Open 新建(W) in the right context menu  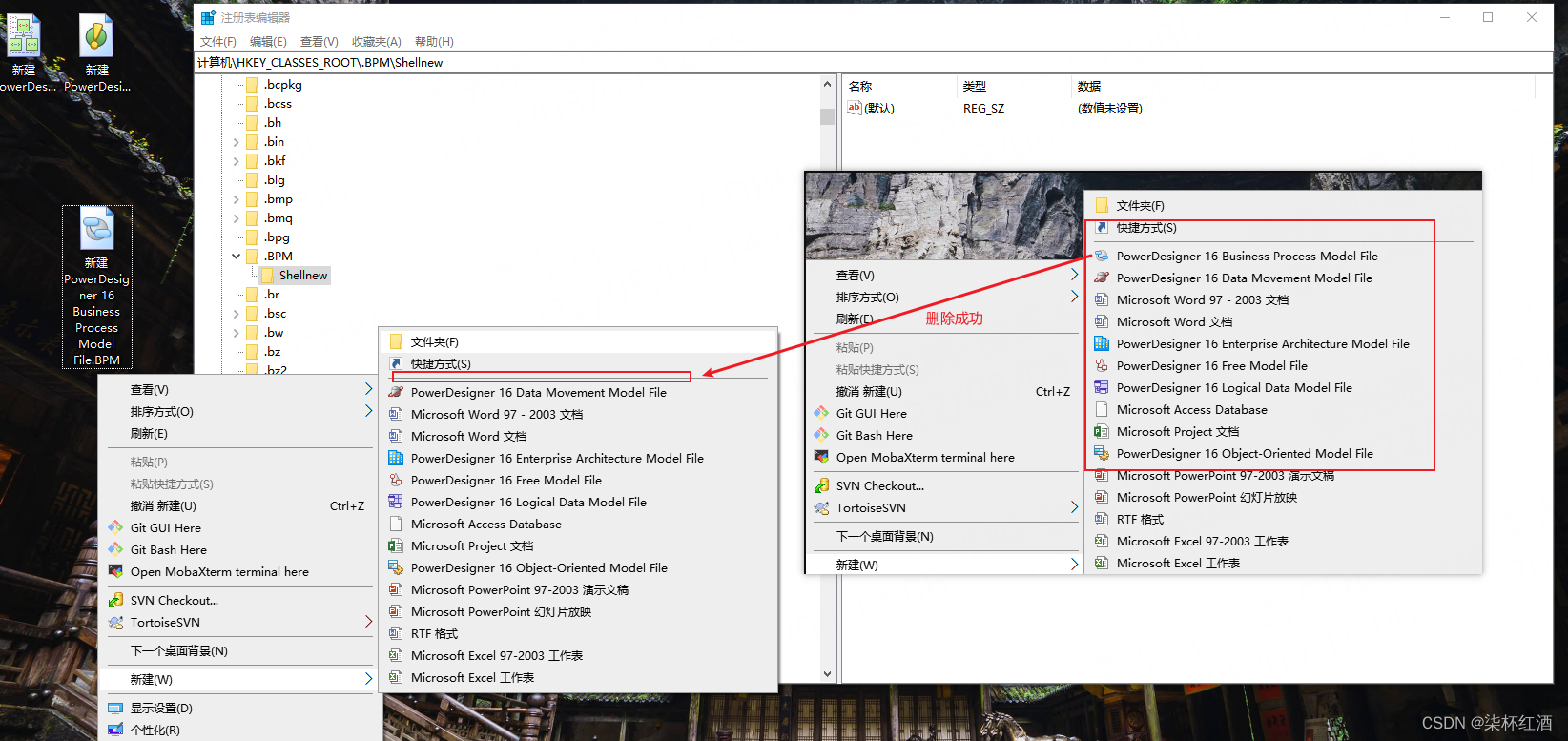click(x=944, y=566)
